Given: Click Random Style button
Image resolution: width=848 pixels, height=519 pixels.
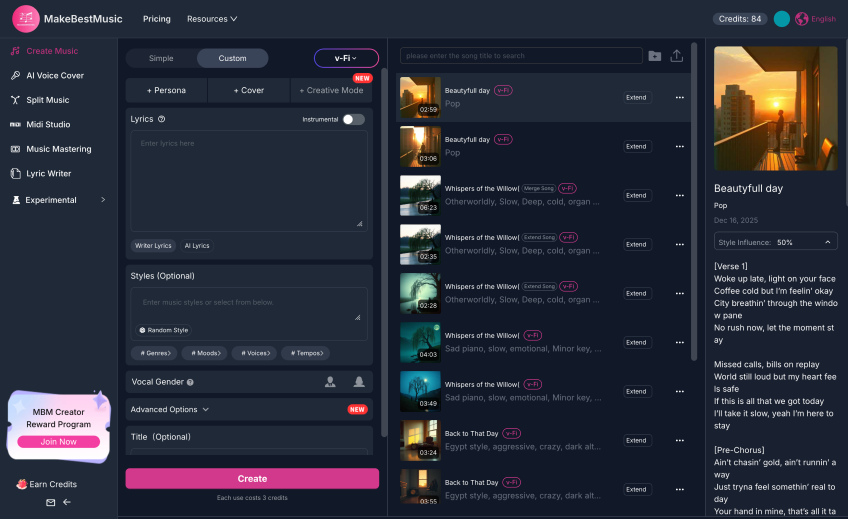Looking at the screenshot, I should [163, 330].
